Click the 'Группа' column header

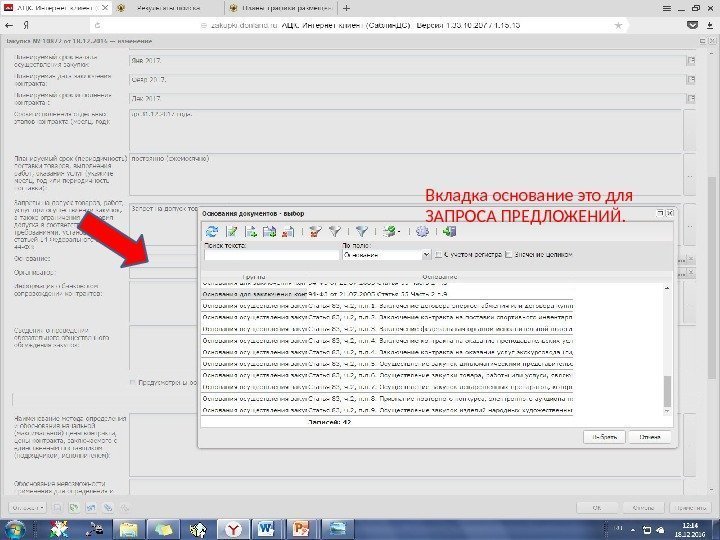pos(254,277)
